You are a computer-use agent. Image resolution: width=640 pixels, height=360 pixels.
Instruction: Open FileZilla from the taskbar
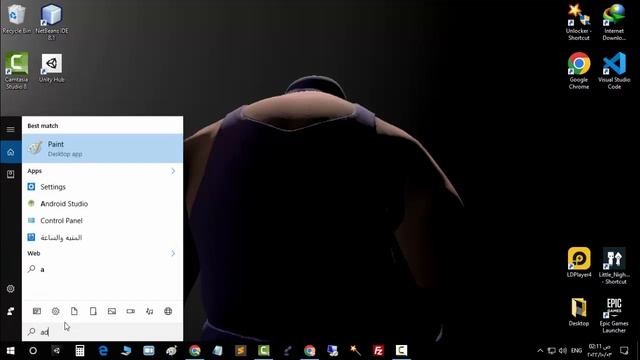tap(378, 351)
